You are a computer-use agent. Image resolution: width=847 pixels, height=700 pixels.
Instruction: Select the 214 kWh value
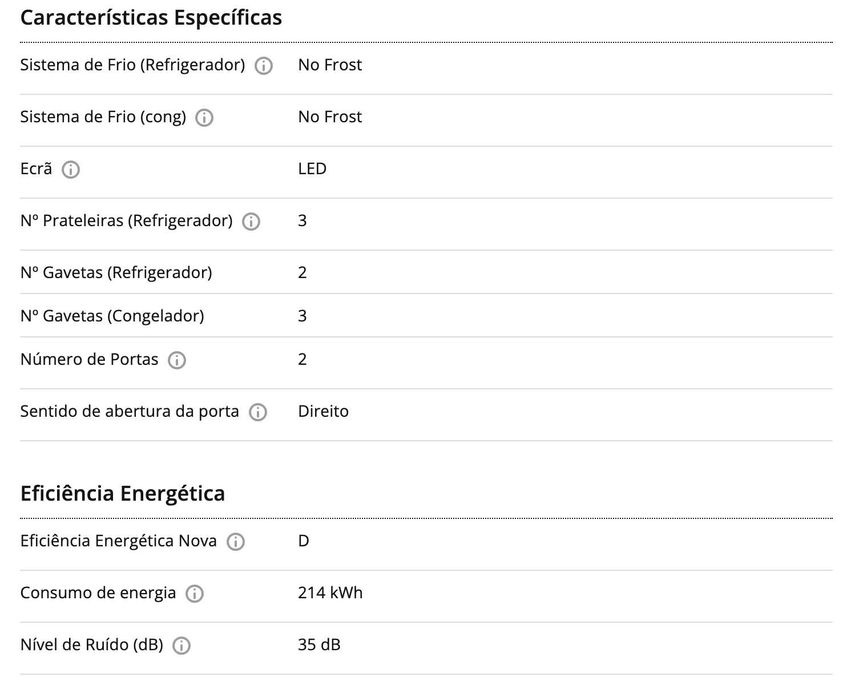tap(330, 593)
